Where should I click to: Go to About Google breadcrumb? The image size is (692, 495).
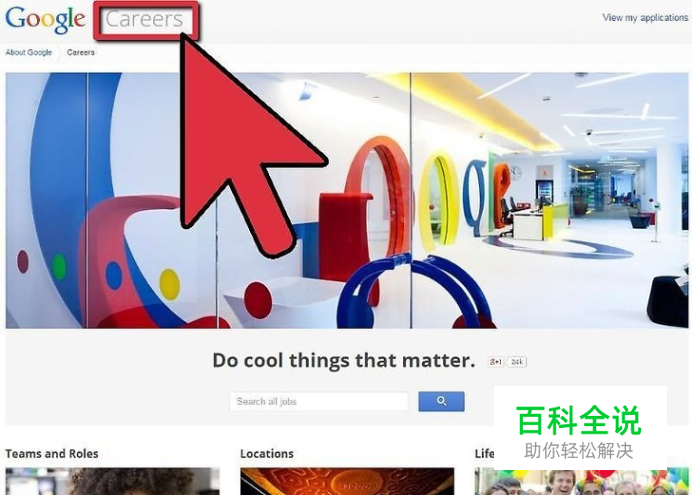[x=29, y=52]
